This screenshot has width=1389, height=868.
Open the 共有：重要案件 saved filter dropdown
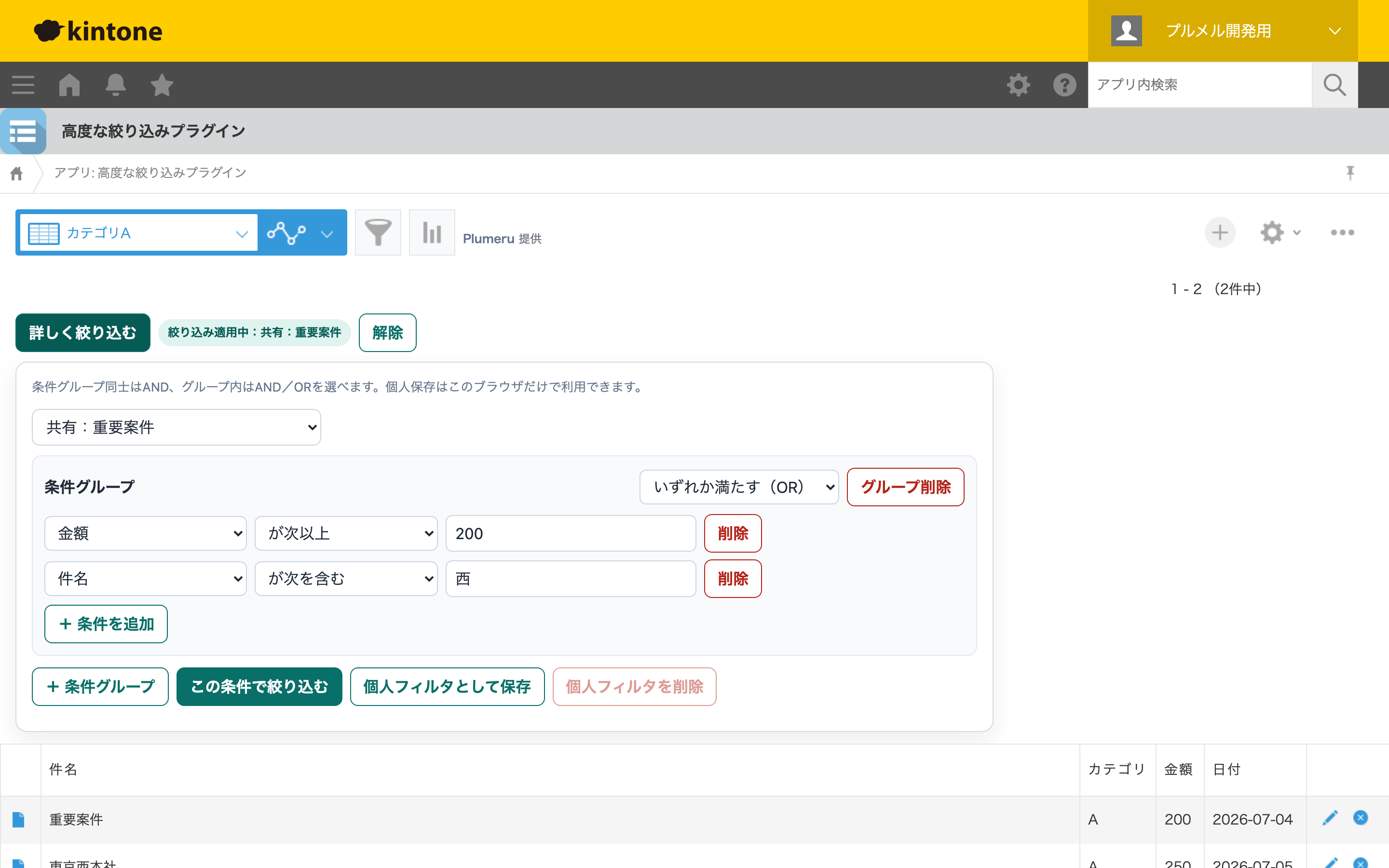(176, 427)
